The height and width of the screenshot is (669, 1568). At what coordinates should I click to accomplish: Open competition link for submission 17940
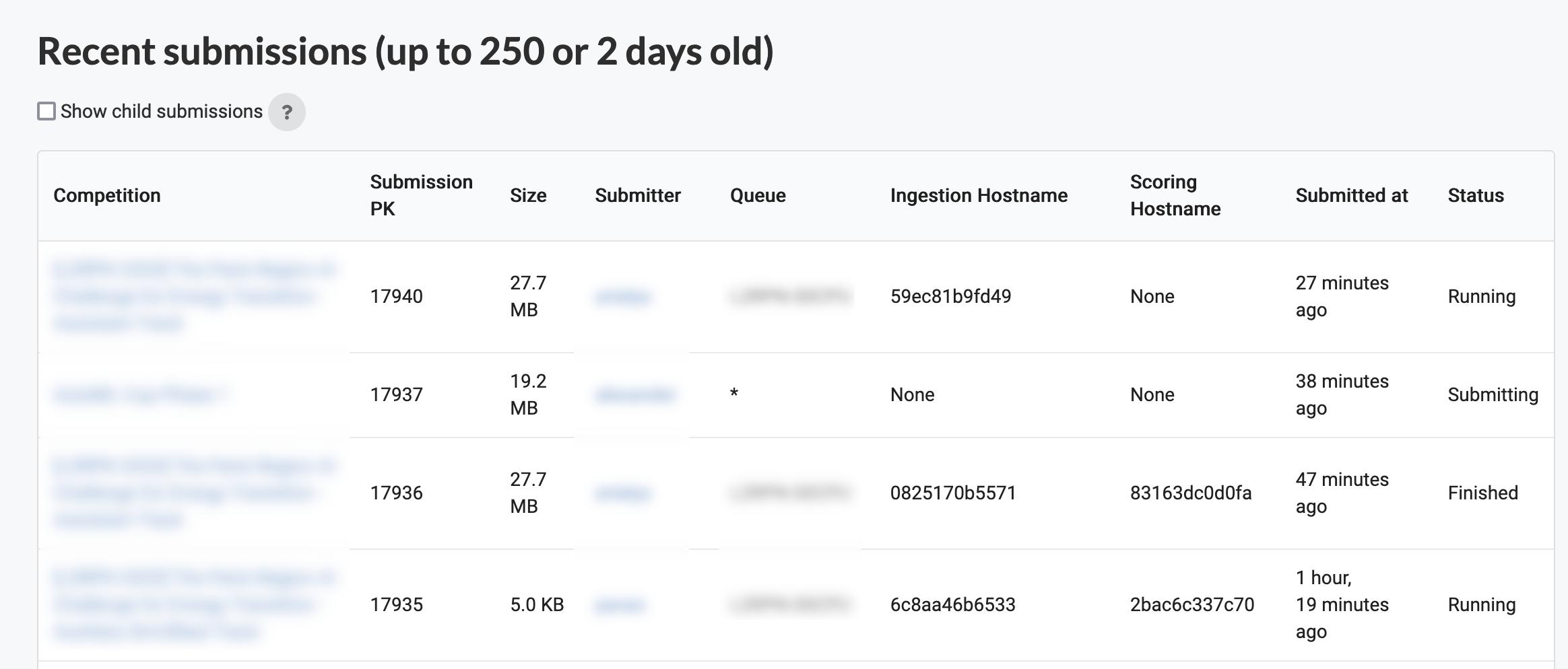(x=193, y=296)
